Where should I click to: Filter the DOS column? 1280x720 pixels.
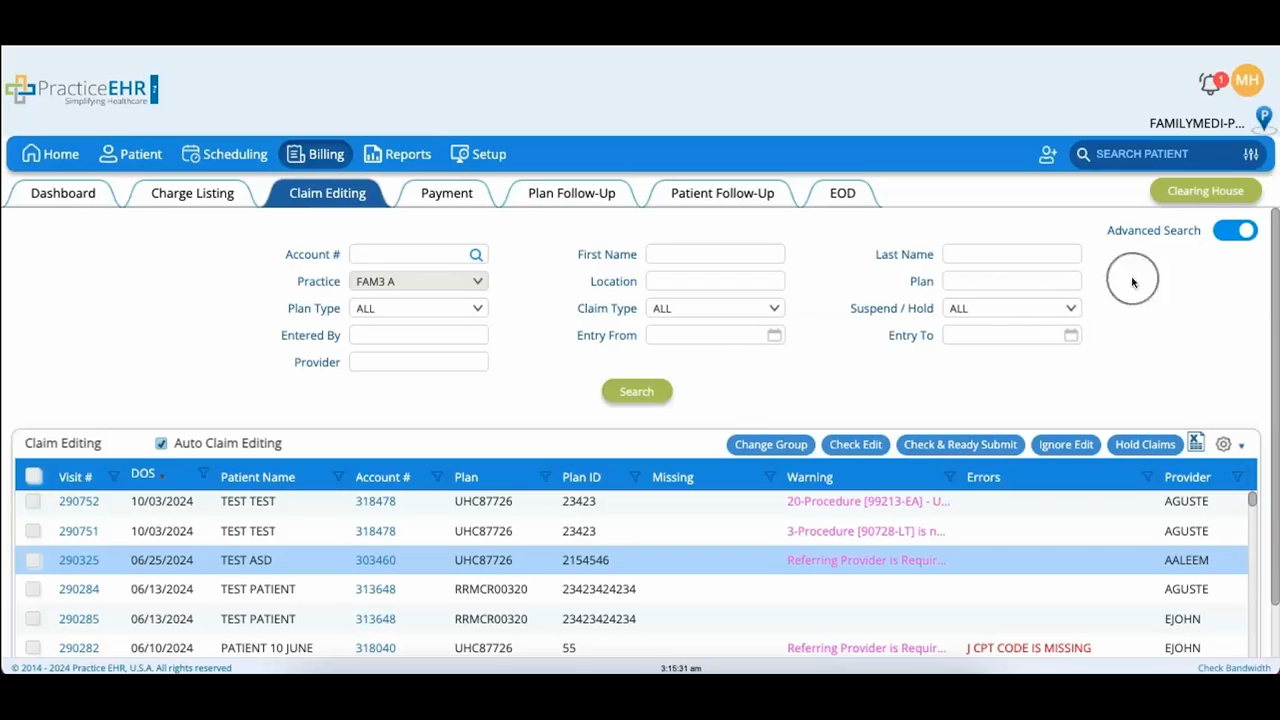click(204, 473)
